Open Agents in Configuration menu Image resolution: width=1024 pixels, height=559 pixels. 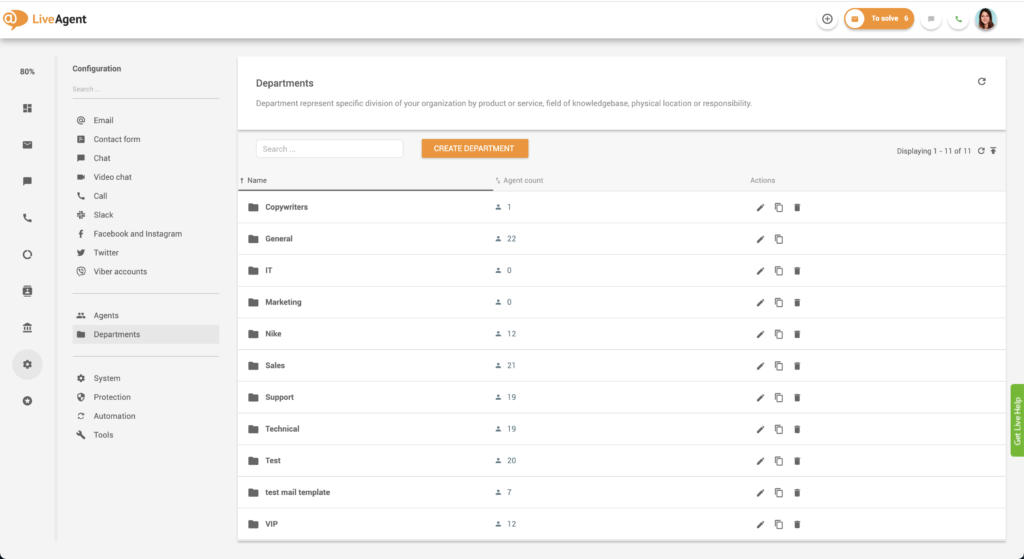click(106, 316)
